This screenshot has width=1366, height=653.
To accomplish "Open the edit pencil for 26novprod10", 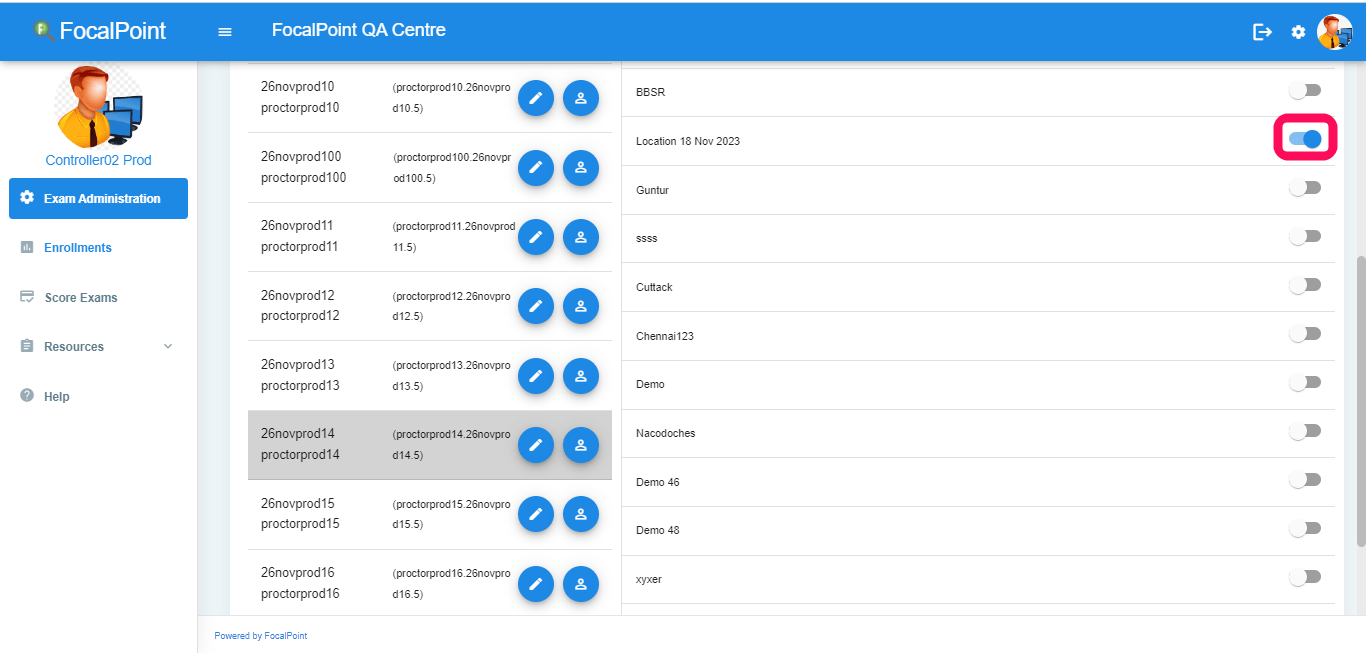I will point(536,98).
